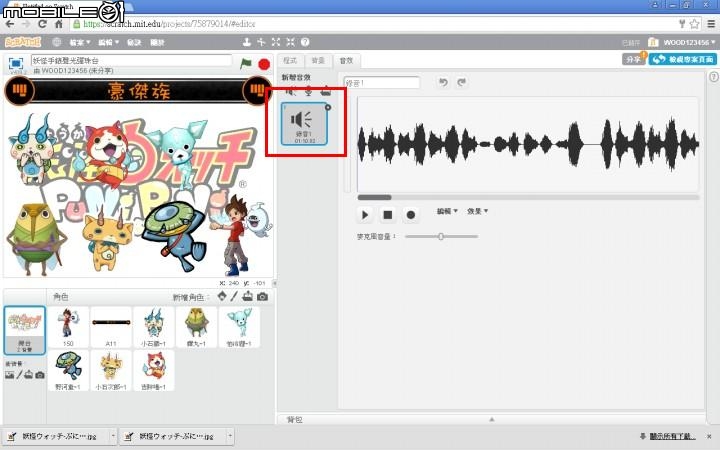Open second download item's arrow menu
This screenshot has height=450, width=720.
(230, 435)
